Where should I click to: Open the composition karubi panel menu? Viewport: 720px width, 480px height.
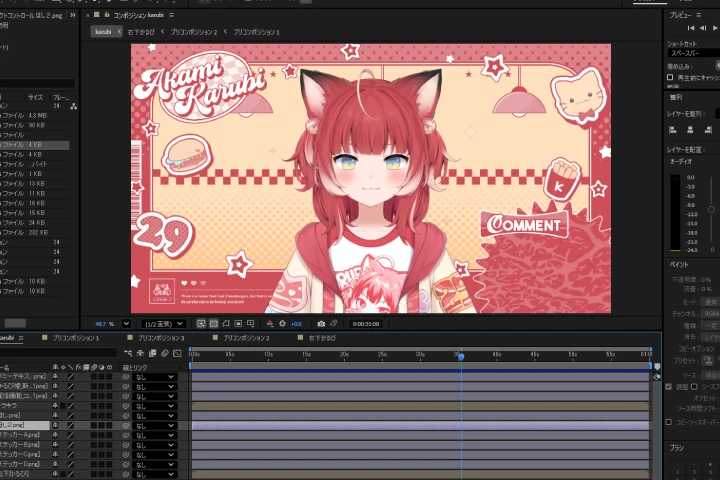[x=171, y=15]
